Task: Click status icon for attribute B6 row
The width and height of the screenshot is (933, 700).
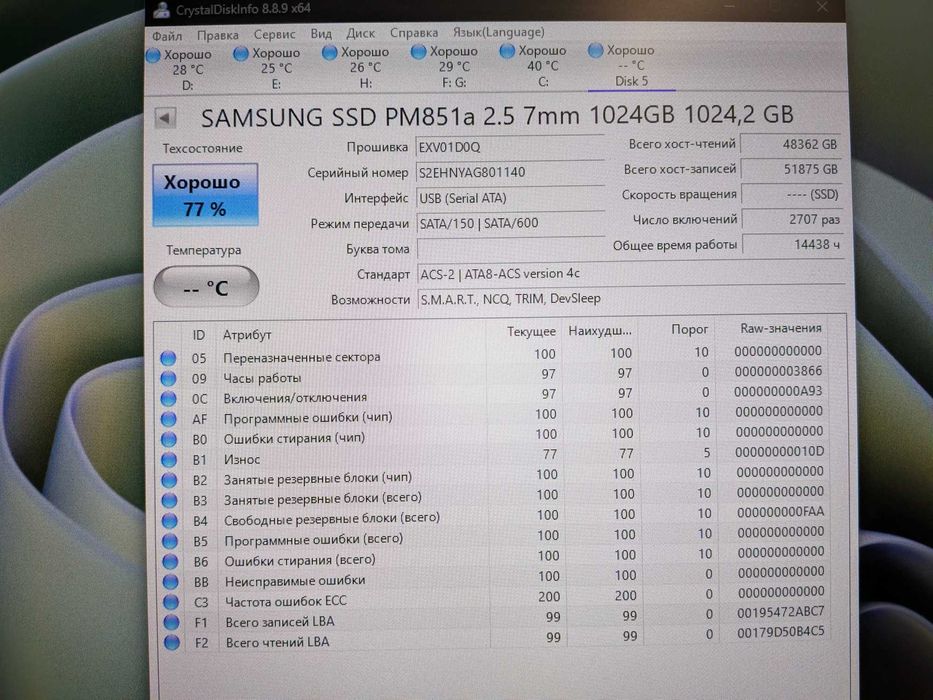Action: coord(171,561)
